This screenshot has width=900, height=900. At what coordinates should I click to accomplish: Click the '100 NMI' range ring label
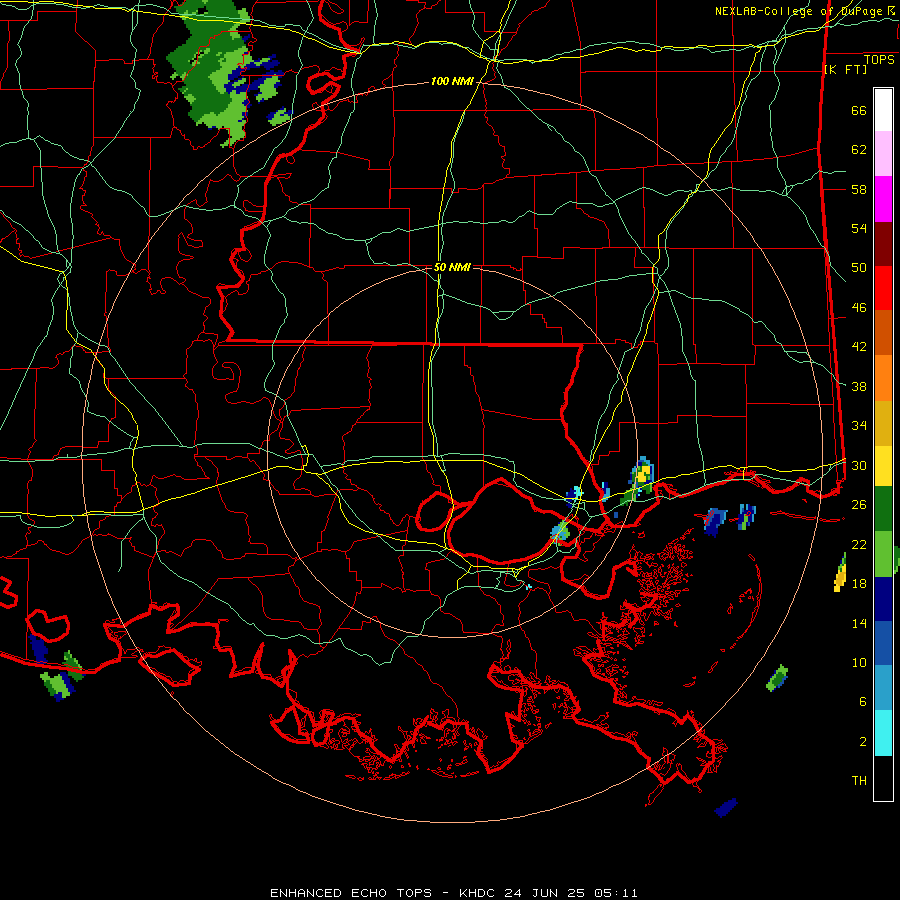click(452, 82)
